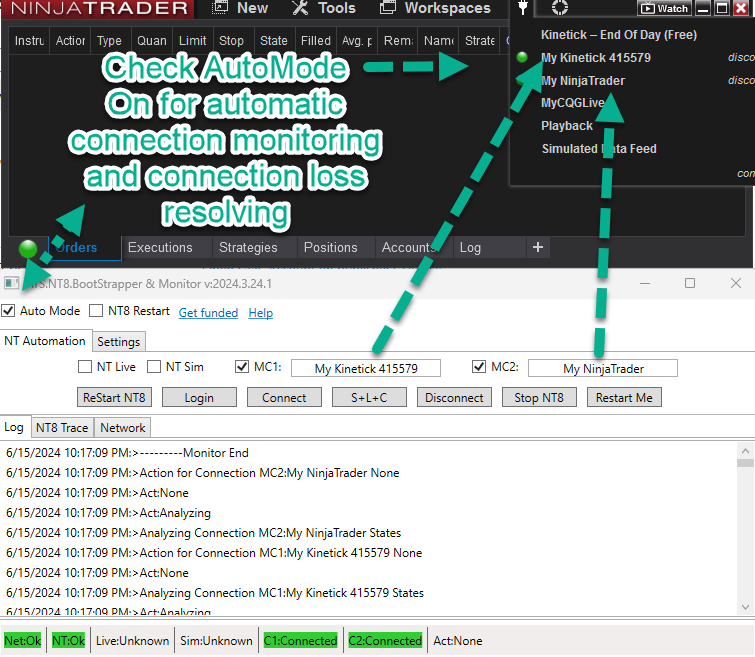The image size is (755, 657).
Task: Click the Action column header
Action: click(70, 41)
